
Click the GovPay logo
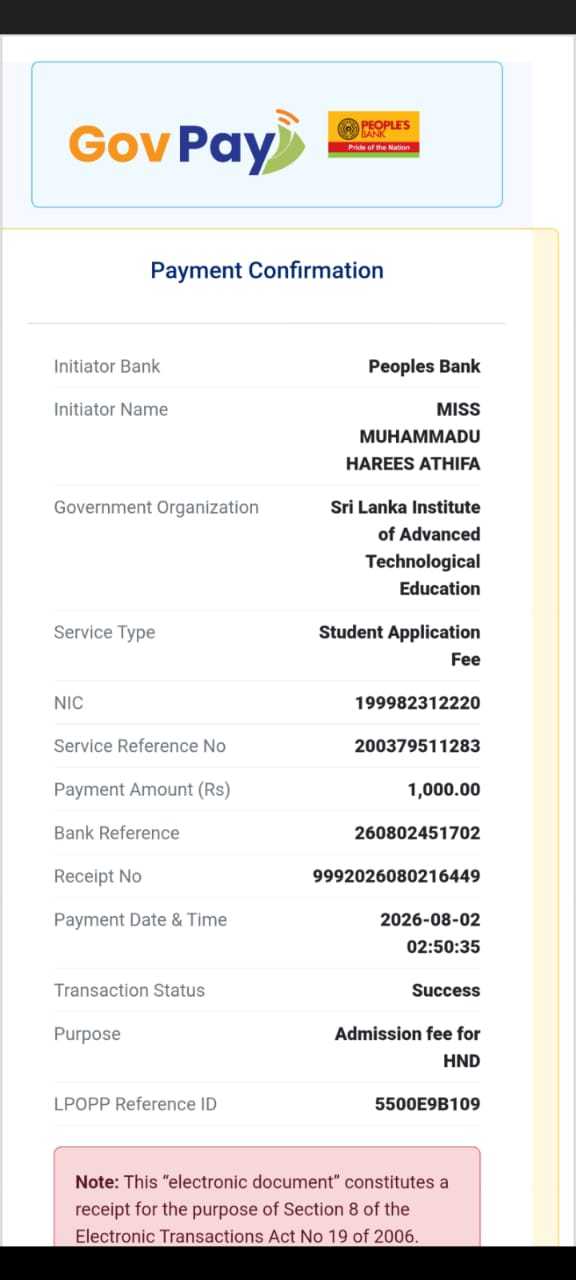point(187,142)
